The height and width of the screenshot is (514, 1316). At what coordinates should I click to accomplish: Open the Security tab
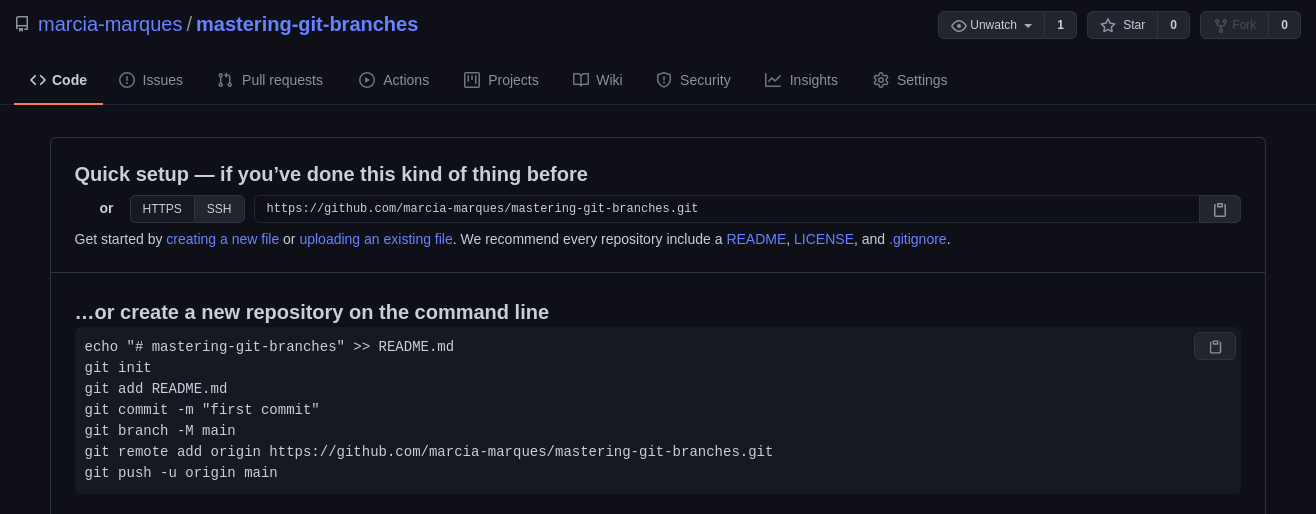693,80
